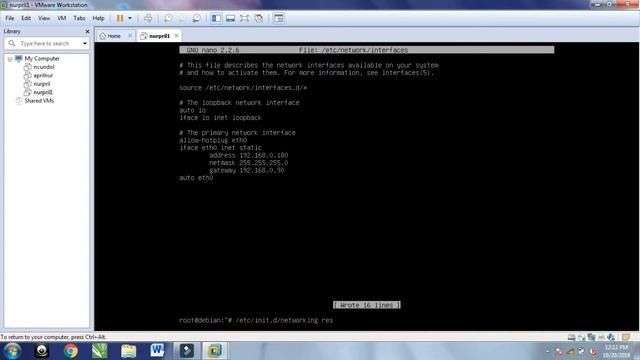Open the Tabs menu
Screen dimensions: 640x360
point(79,18)
